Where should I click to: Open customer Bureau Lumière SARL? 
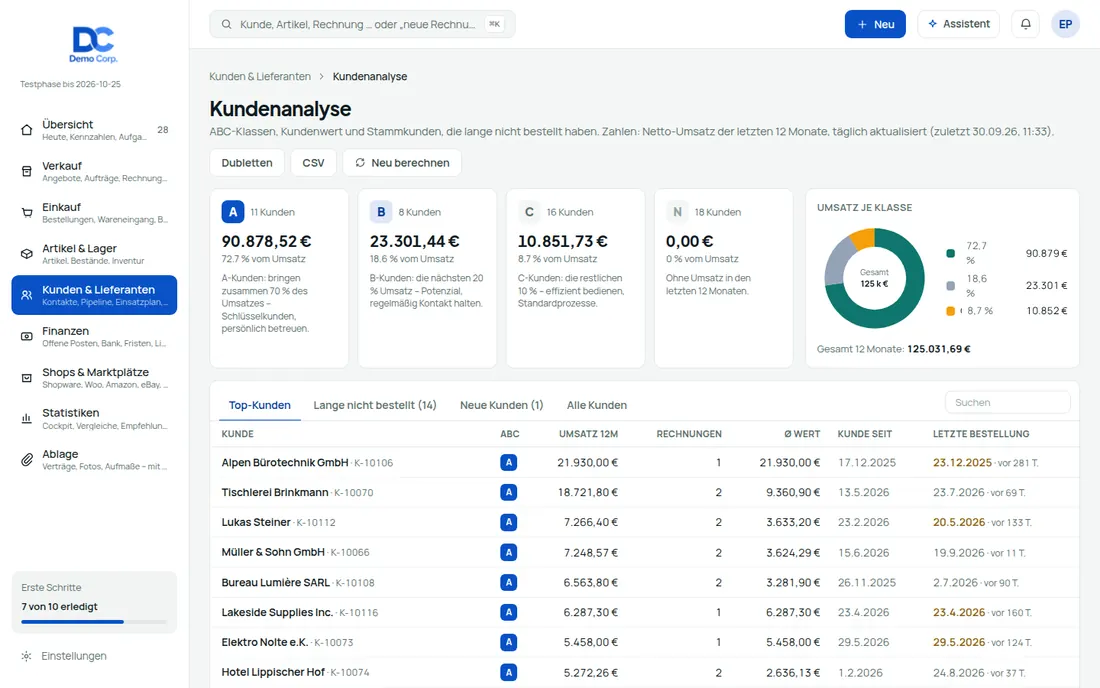tap(276, 583)
